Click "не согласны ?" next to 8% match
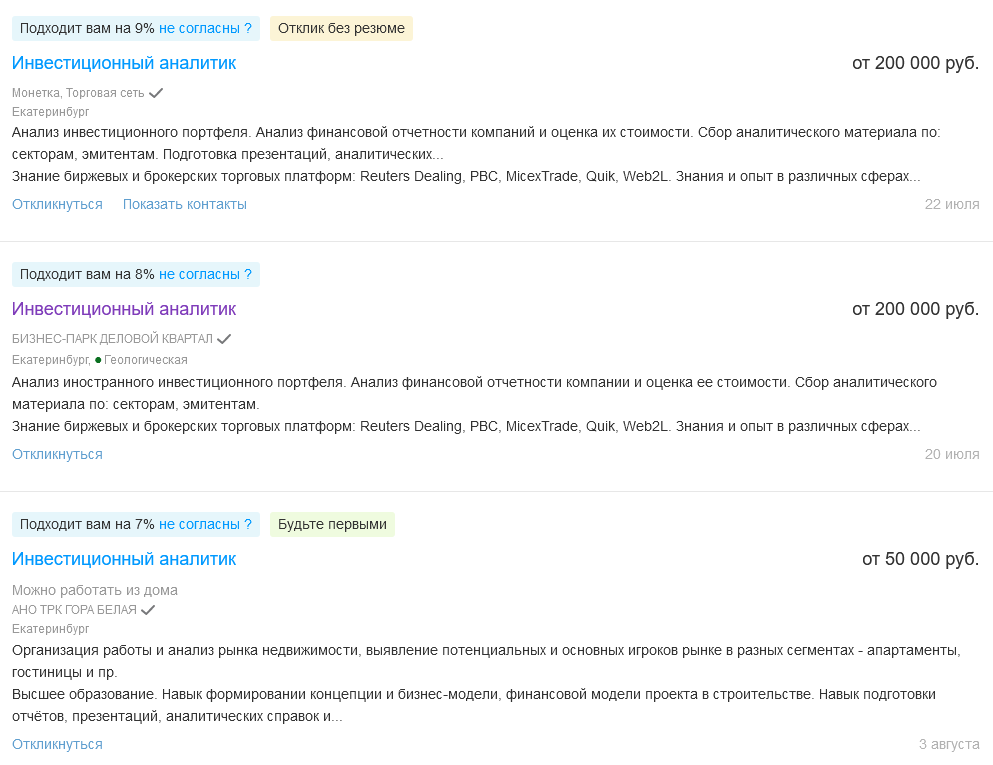Viewport: 993px width, 765px height. coord(205,274)
